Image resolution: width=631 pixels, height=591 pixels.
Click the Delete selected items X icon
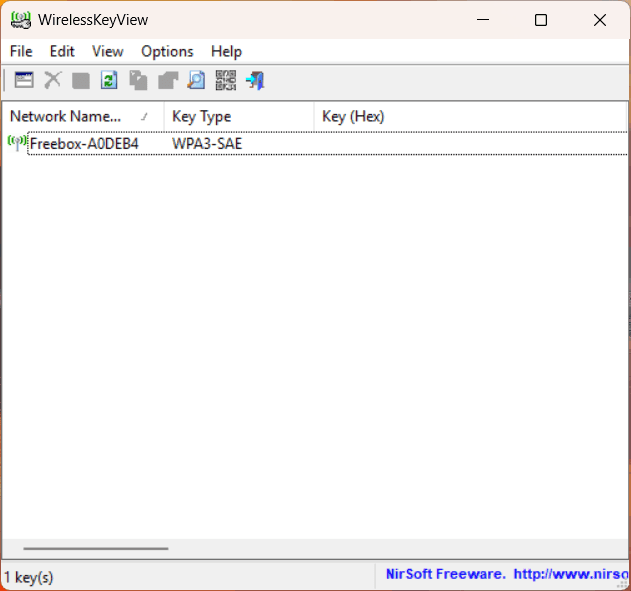click(53, 80)
